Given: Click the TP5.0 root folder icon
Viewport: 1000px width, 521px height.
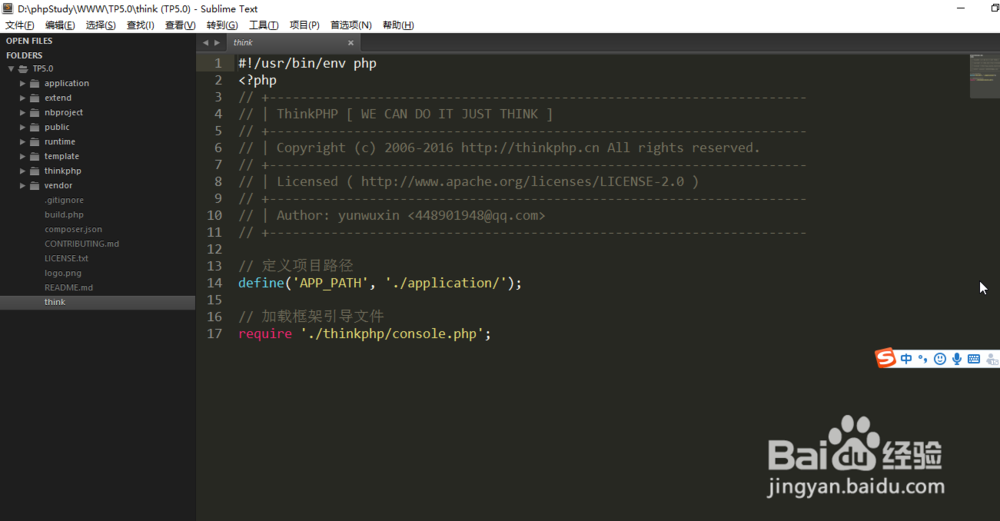Looking at the screenshot, I should (x=23, y=69).
